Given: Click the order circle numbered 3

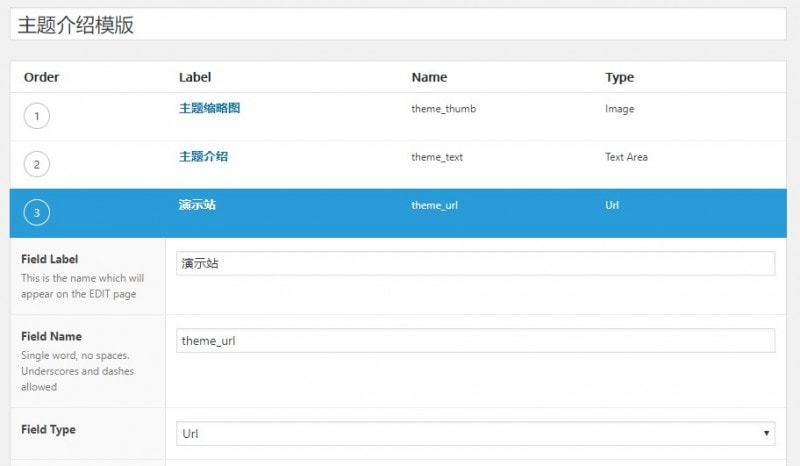Looking at the screenshot, I should (x=37, y=213).
